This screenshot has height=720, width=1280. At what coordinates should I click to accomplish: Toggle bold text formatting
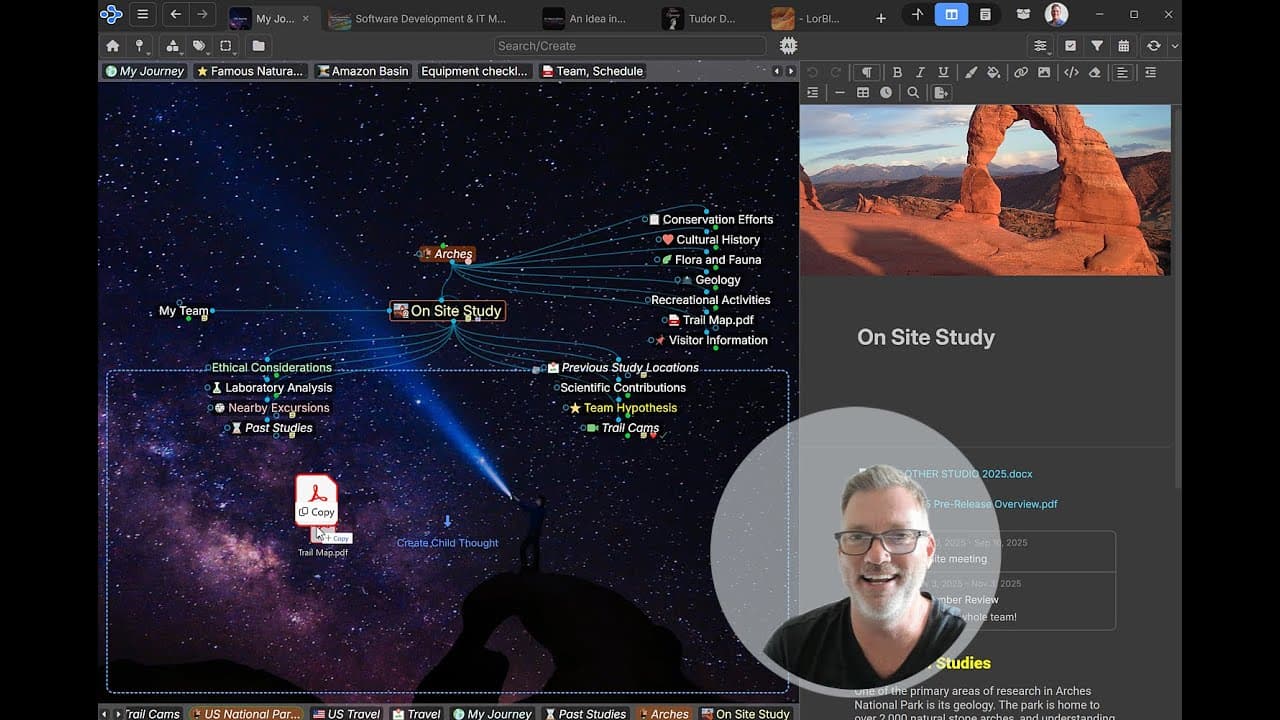(897, 72)
